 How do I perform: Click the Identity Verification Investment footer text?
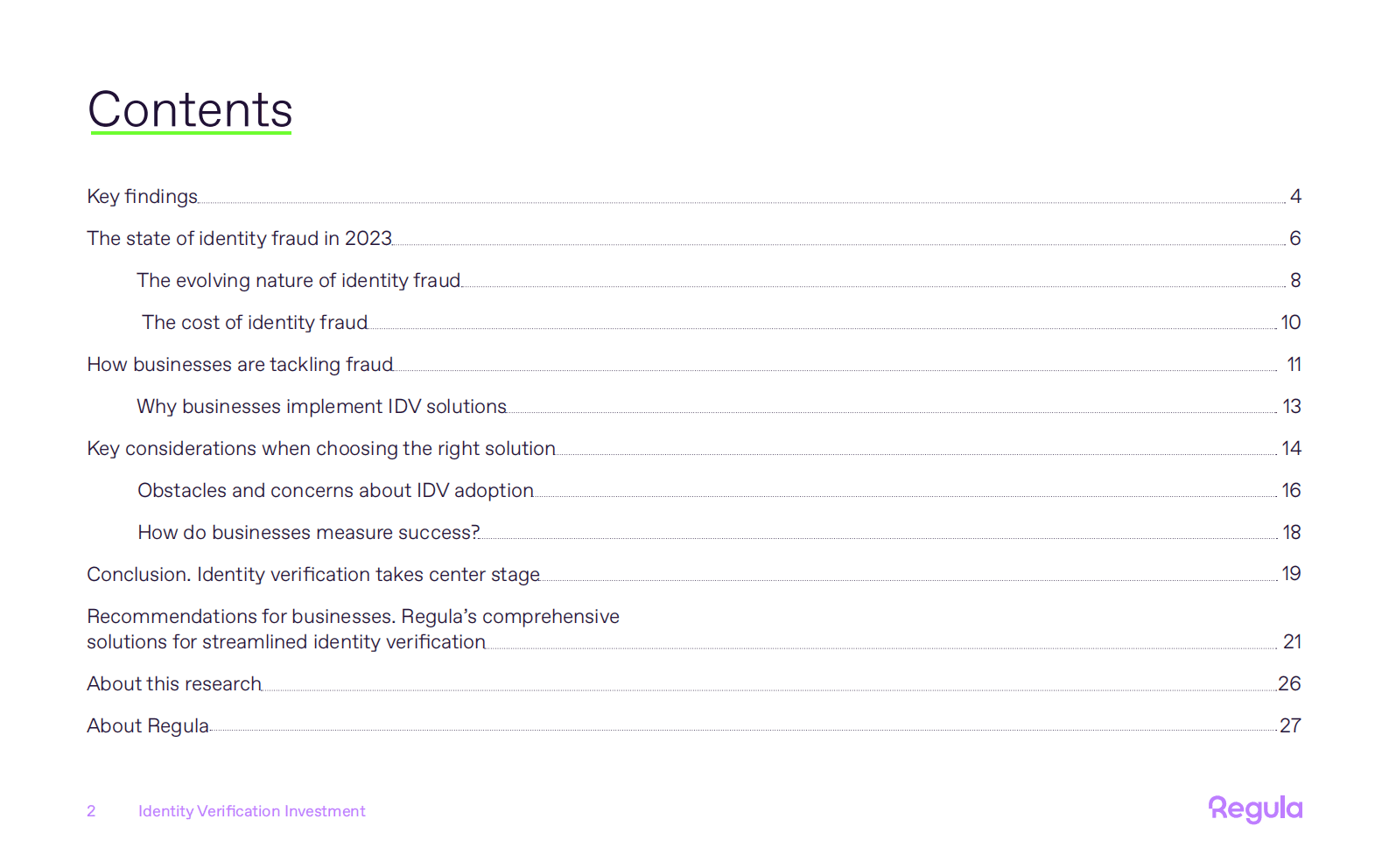[252, 811]
